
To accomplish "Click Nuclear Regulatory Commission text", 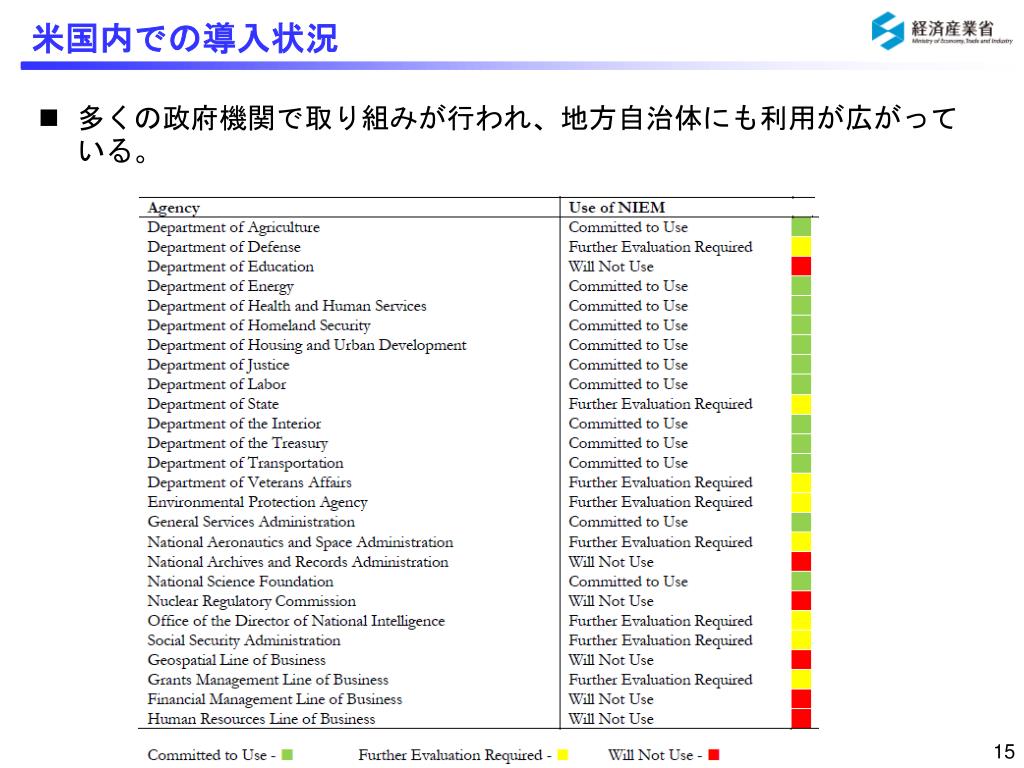I will [251, 601].
